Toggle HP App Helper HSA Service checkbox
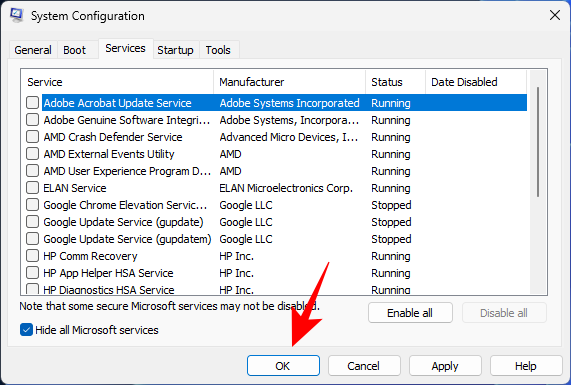 (32, 273)
